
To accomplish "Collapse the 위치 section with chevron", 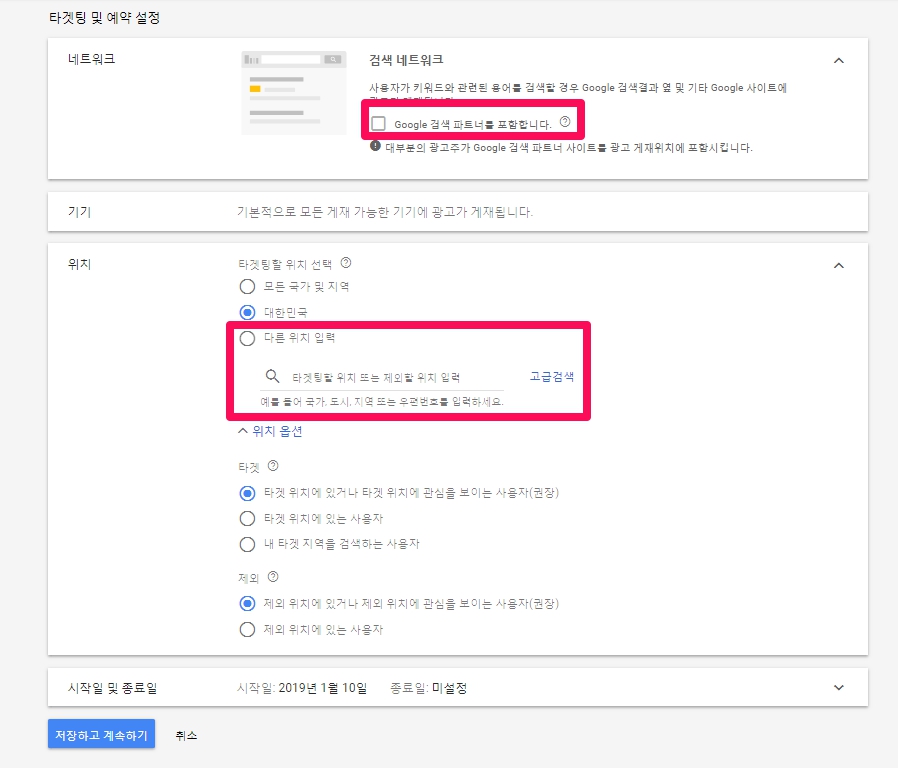I will click(838, 266).
